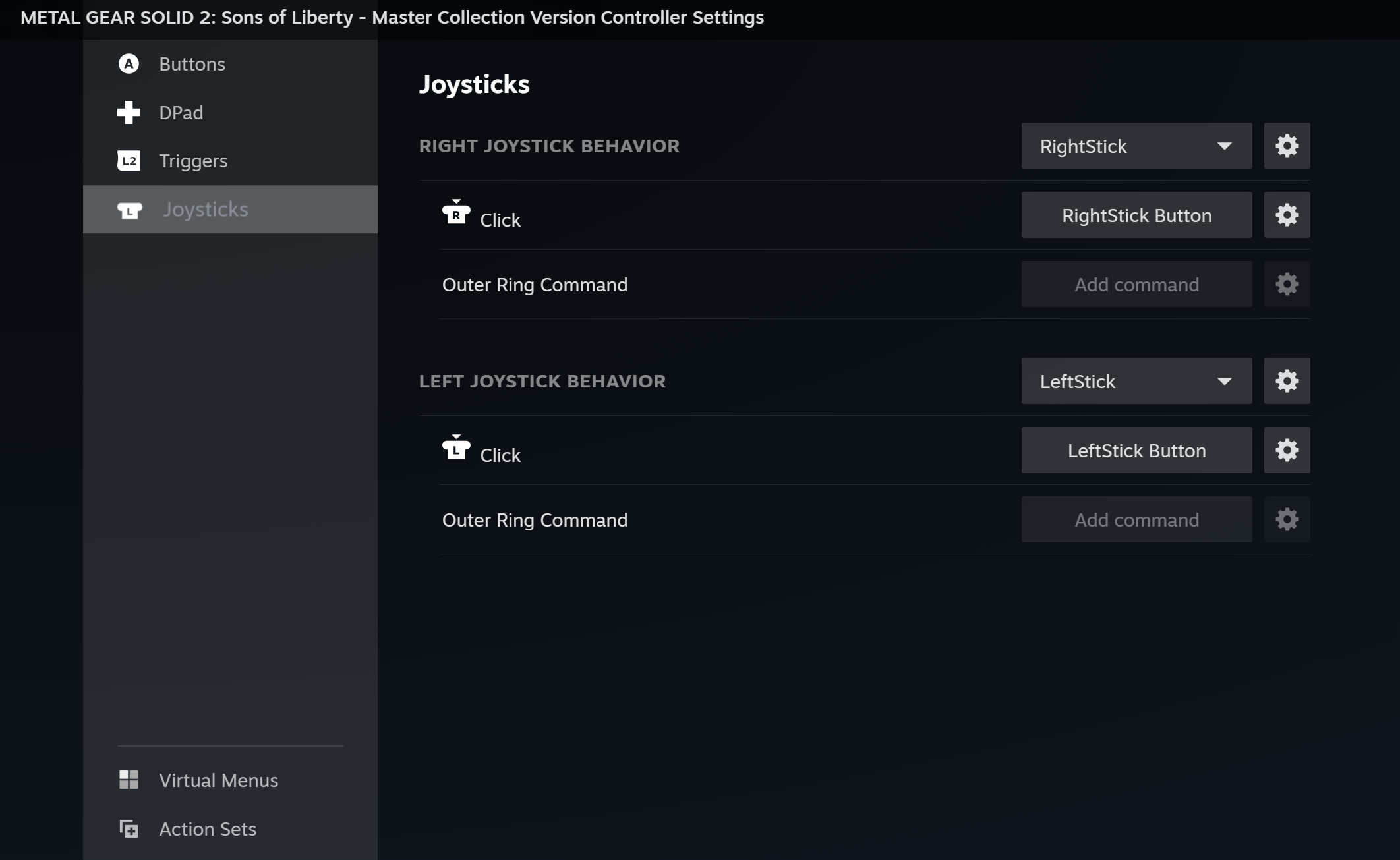Click the LeftStick Button binding
Viewport: 1400px width, 860px height.
click(1136, 450)
